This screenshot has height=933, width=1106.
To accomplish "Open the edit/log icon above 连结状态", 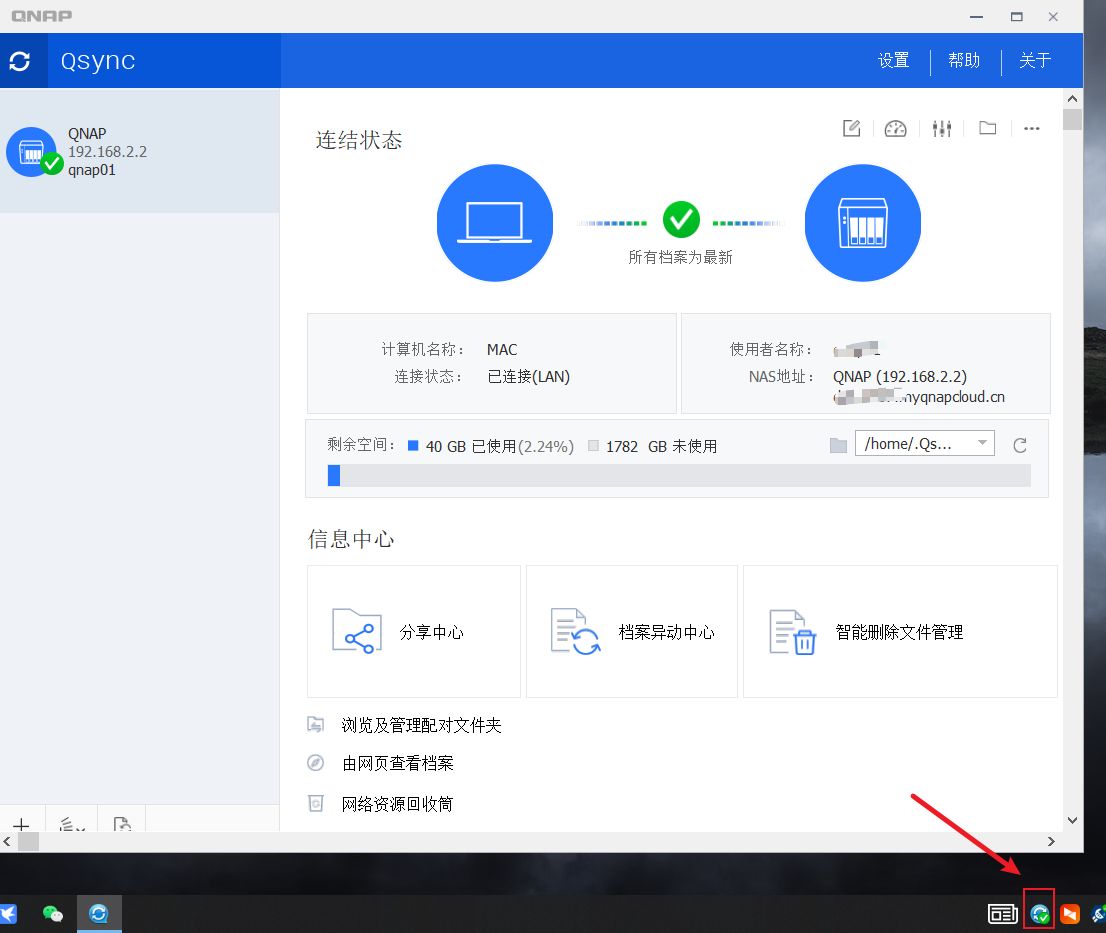I will point(851,128).
